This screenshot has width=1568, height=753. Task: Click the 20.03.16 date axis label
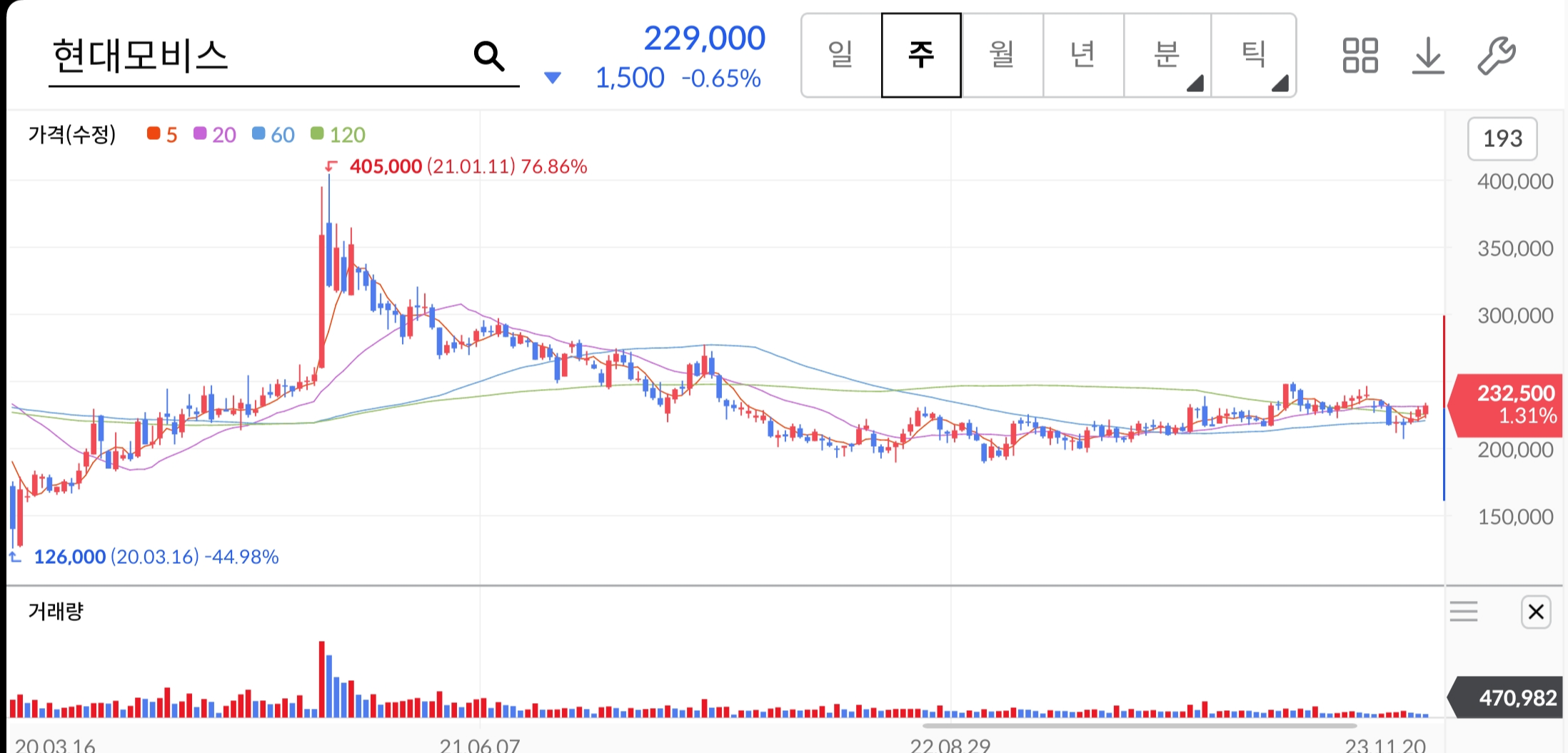coord(55,744)
